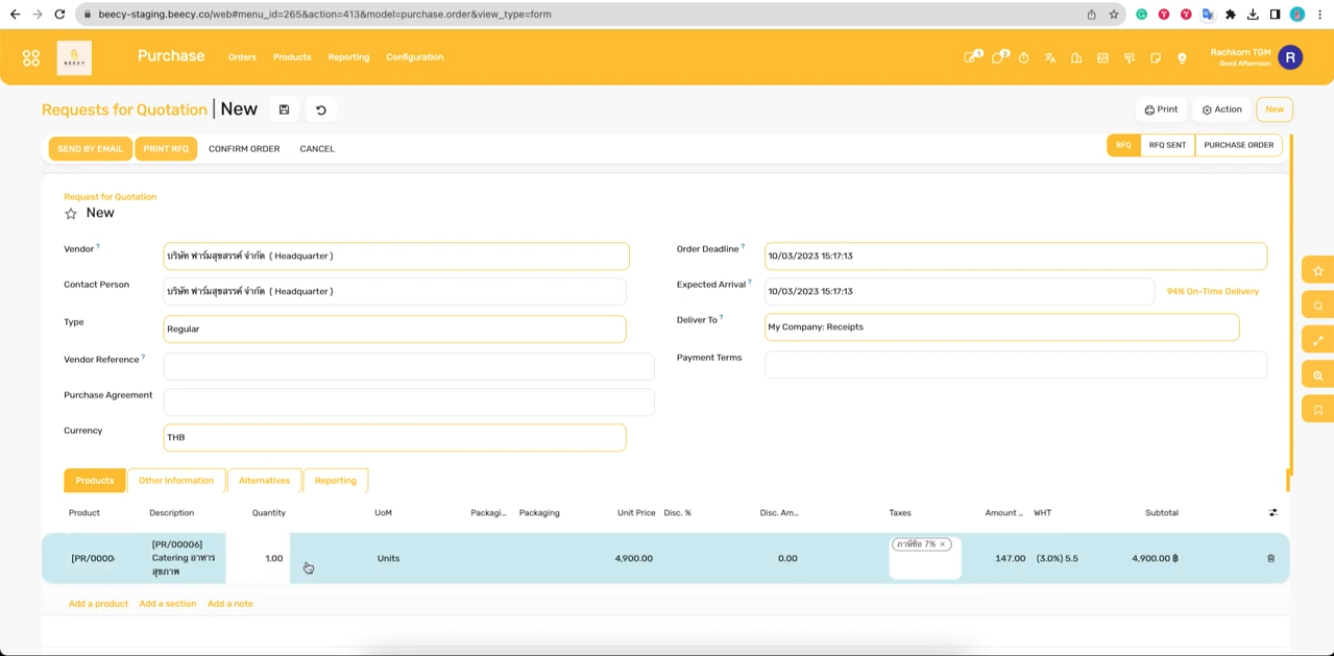Viewport: 1334px width, 656px height.
Task: Open the Currency dropdown showing THB
Action: pos(394,437)
